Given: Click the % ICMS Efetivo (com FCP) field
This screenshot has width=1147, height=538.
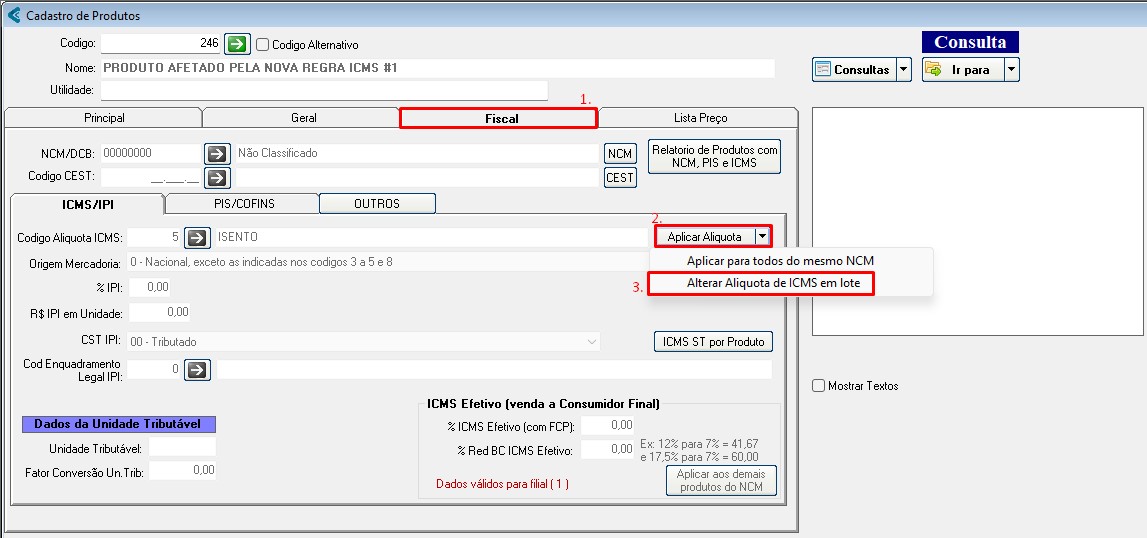Looking at the screenshot, I should pos(607,425).
